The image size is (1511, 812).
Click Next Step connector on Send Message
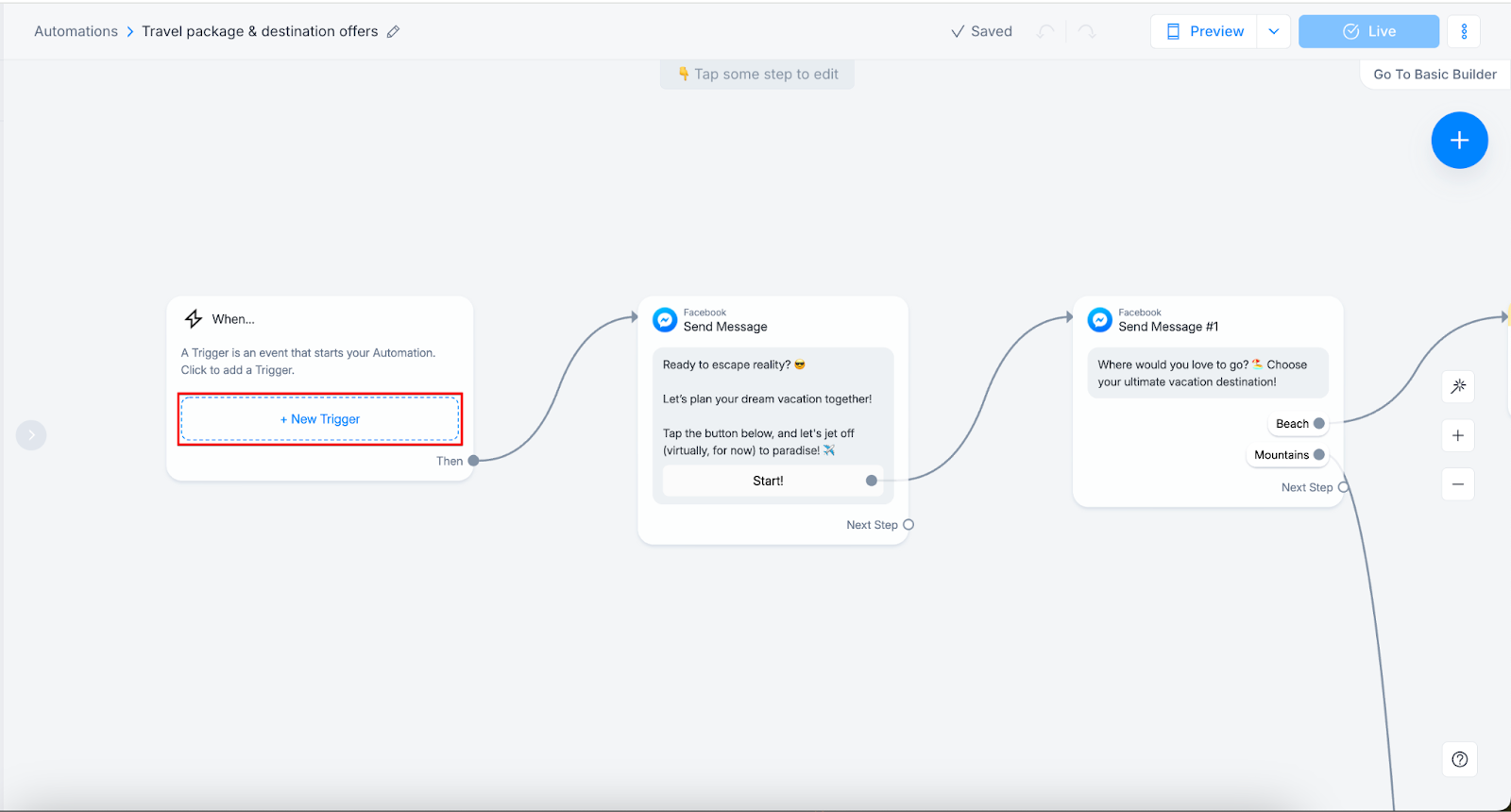[908, 525]
